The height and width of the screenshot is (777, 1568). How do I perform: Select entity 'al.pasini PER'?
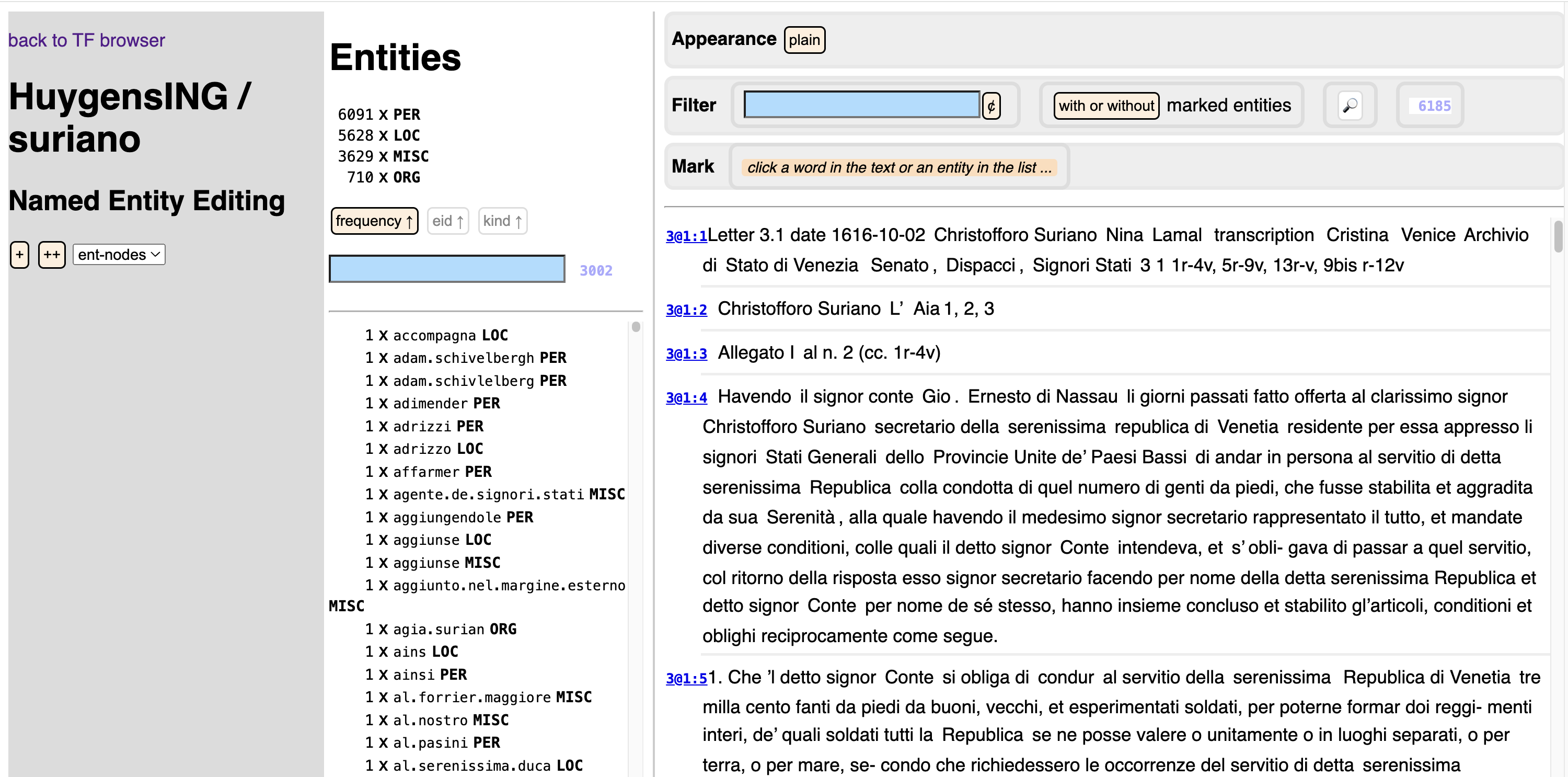pyautogui.click(x=432, y=742)
